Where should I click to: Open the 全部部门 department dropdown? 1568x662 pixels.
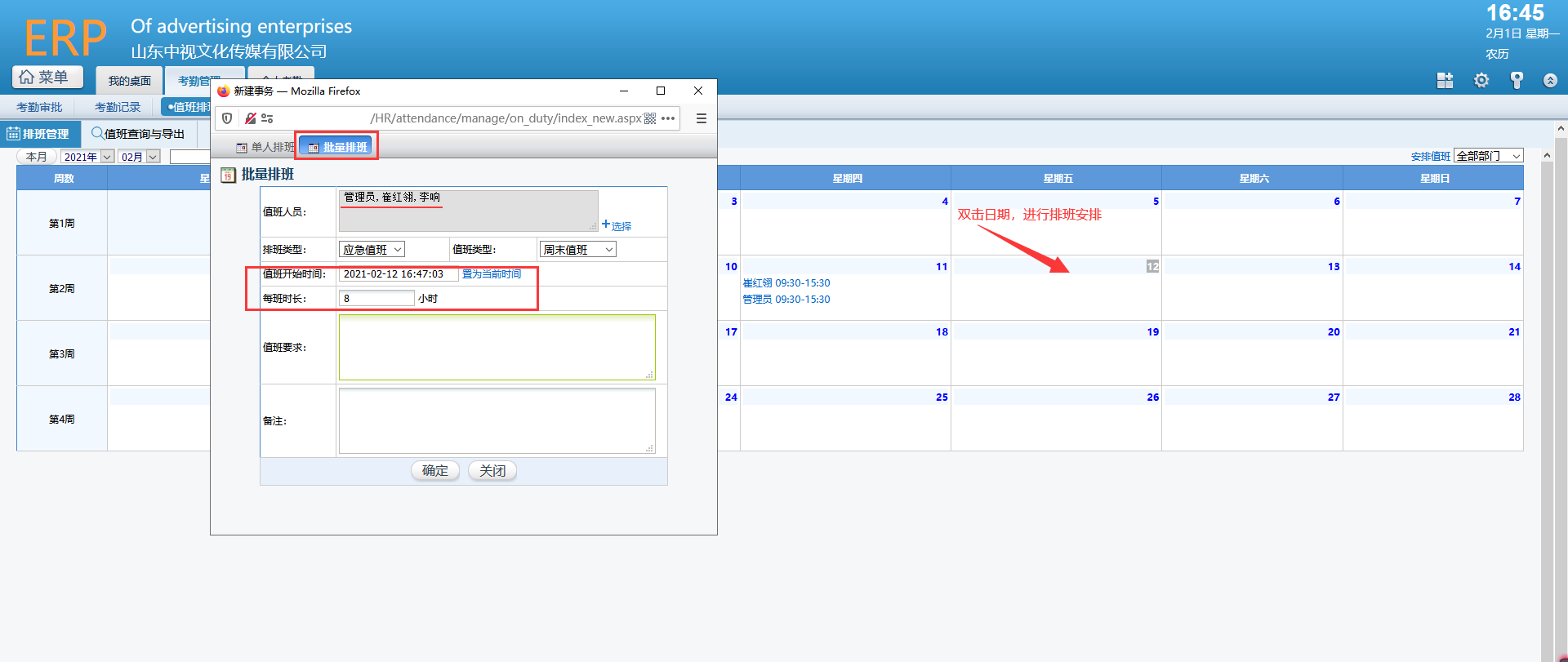pyautogui.click(x=1488, y=156)
